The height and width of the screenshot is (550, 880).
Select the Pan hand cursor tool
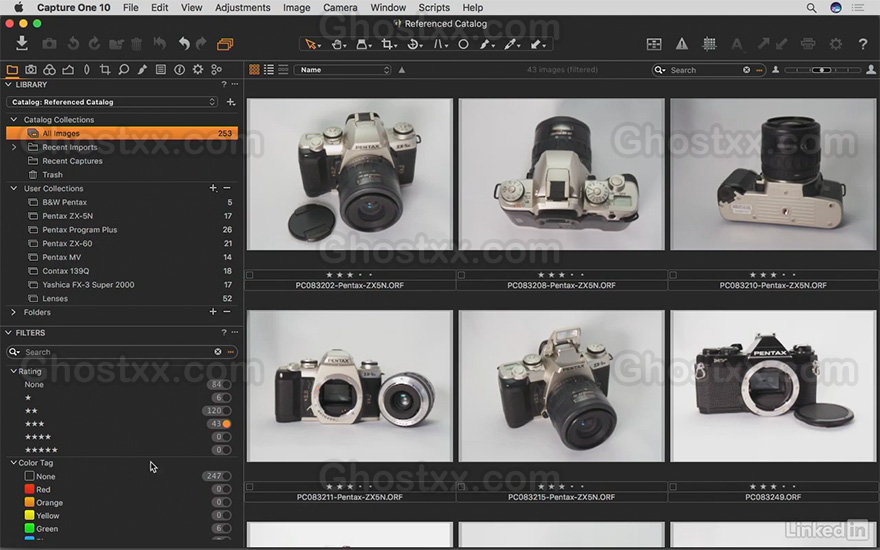point(337,44)
